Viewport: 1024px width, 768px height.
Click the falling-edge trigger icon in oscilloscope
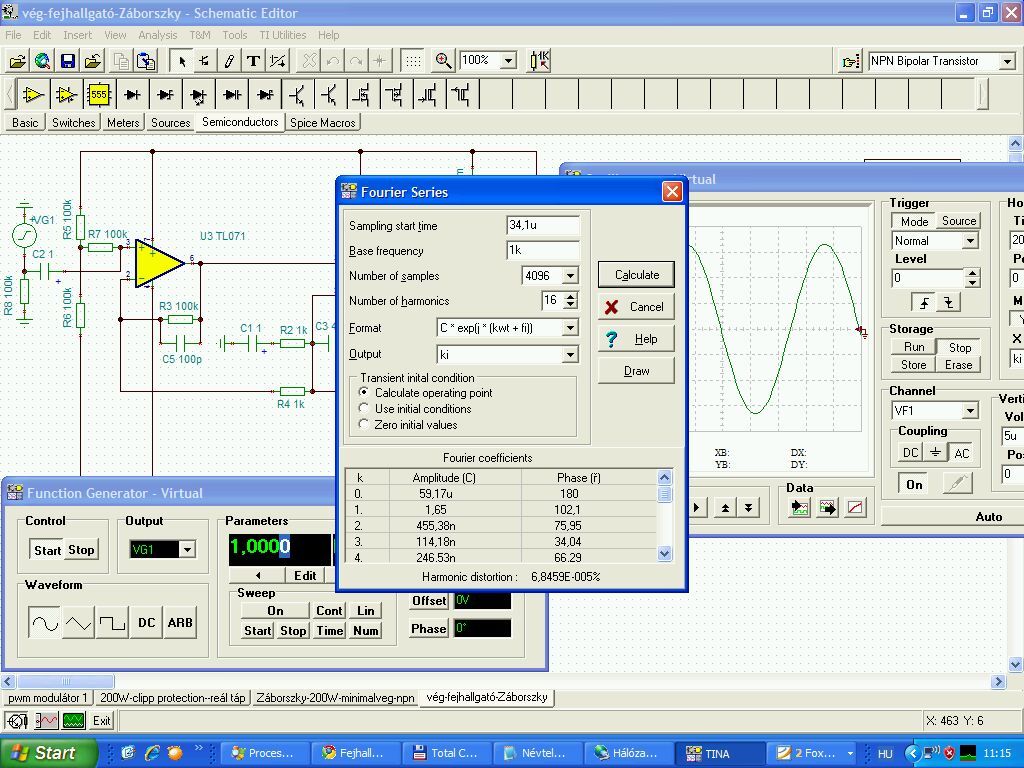(948, 303)
